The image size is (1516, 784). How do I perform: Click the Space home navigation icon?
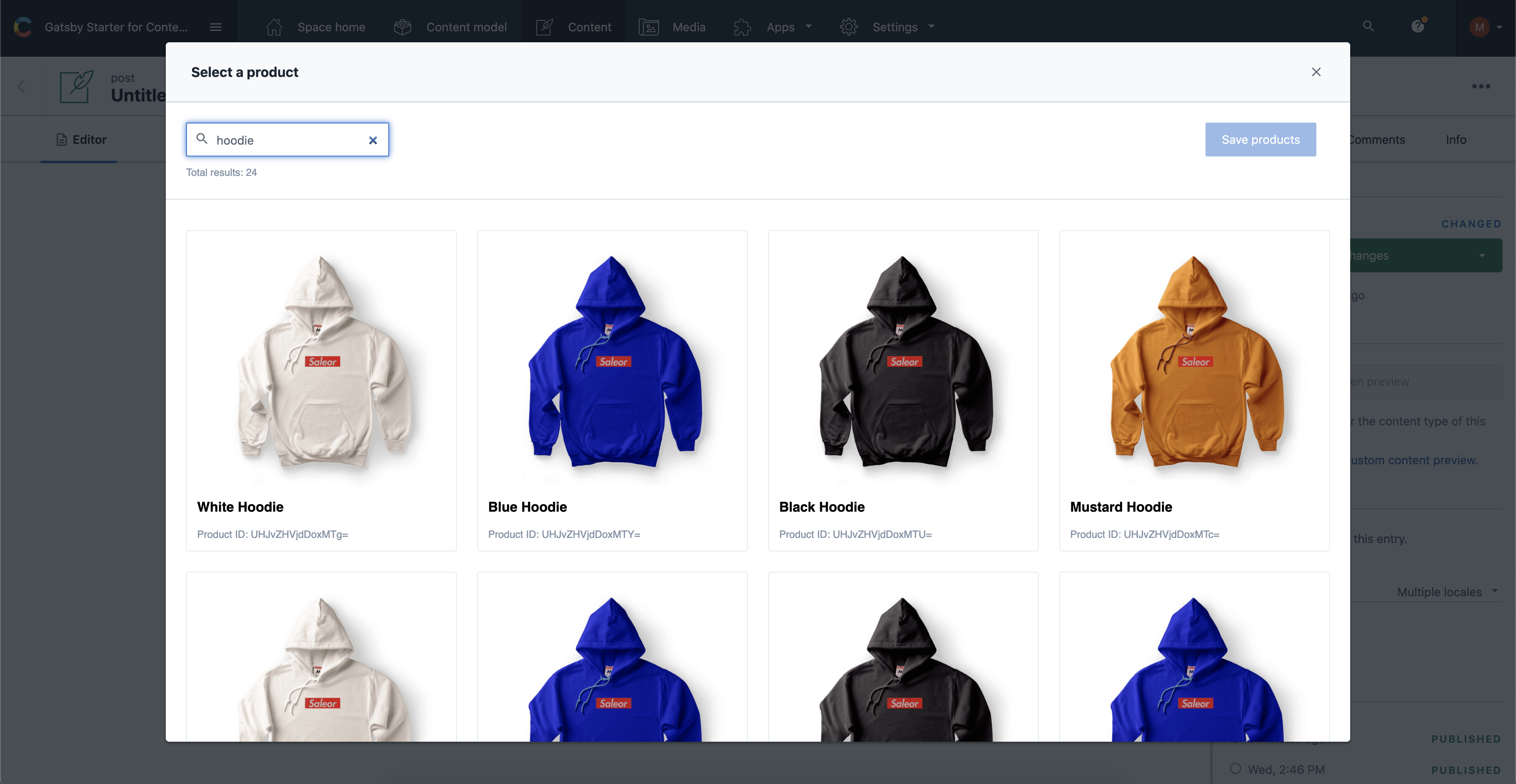275,27
